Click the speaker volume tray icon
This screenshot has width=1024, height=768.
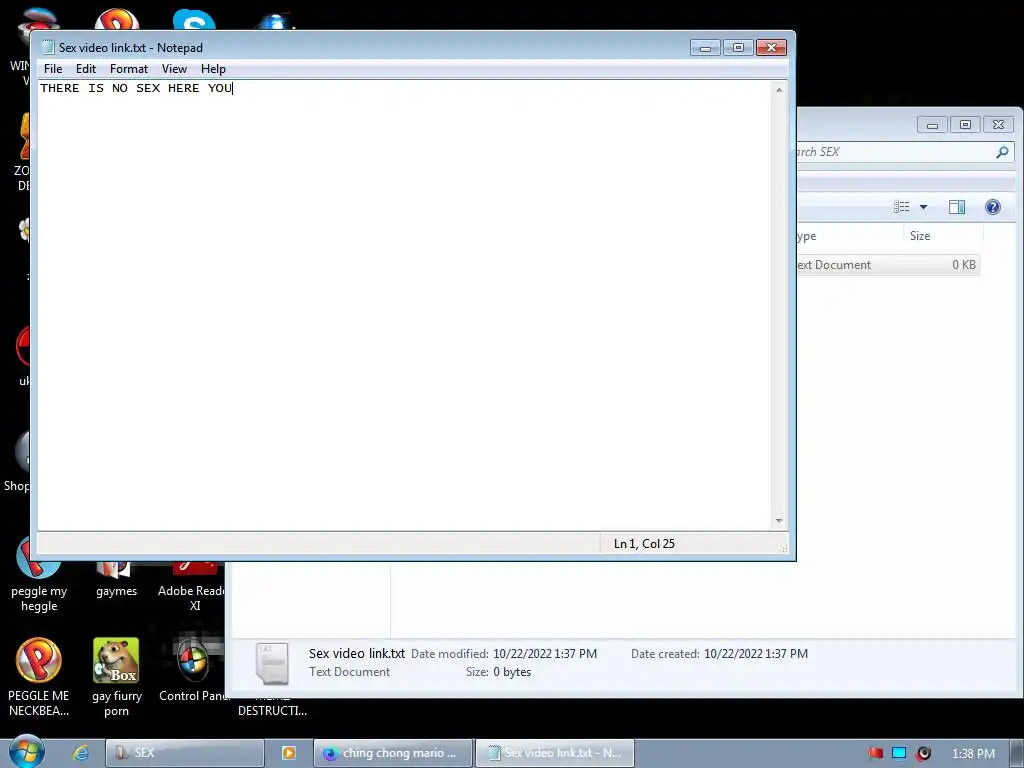coord(923,753)
